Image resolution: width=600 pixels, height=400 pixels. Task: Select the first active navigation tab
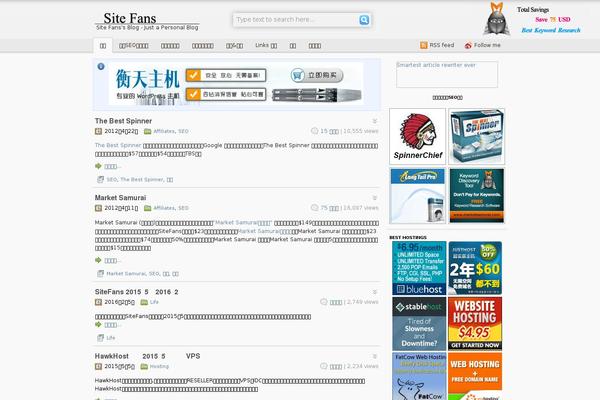[x=103, y=46]
